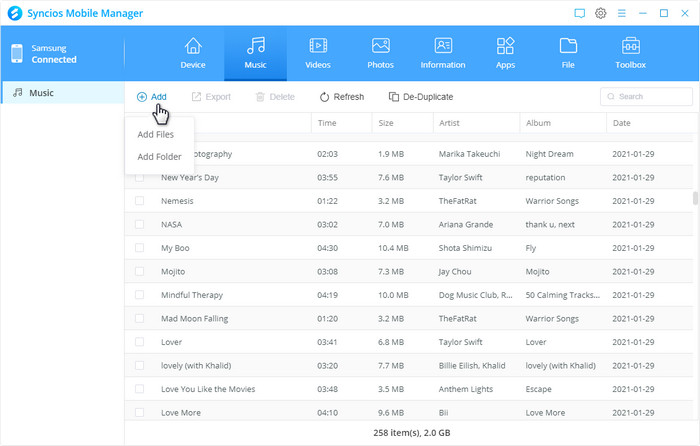Select the song New Year's Day
The height and width of the screenshot is (446, 700).
coord(190,177)
